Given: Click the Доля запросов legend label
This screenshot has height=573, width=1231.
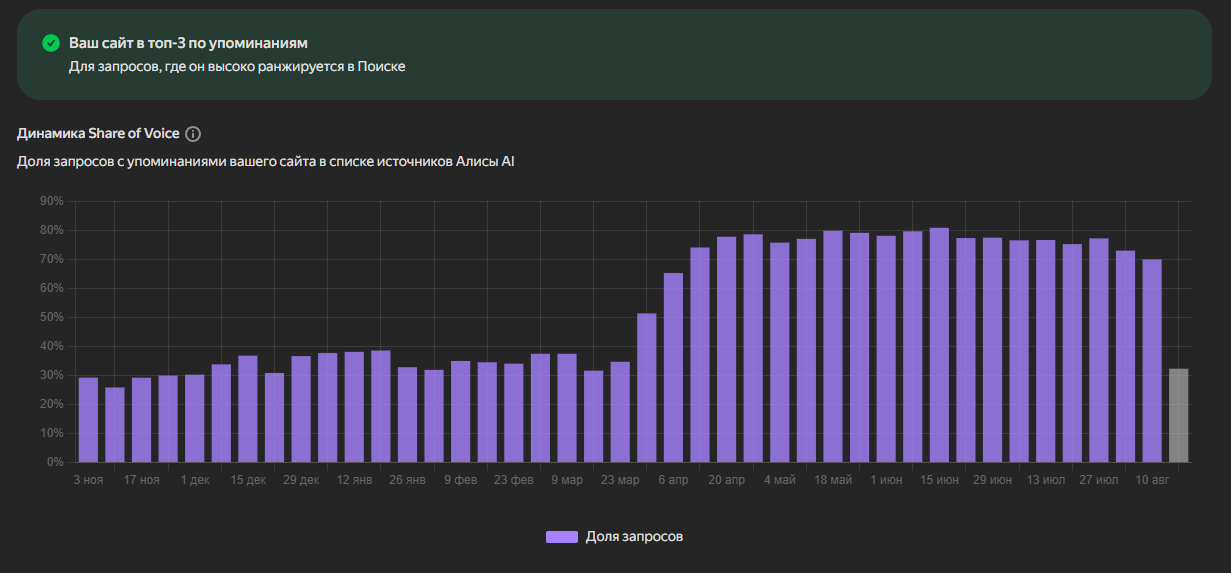Looking at the screenshot, I should pyautogui.click(x=634, y=537).
